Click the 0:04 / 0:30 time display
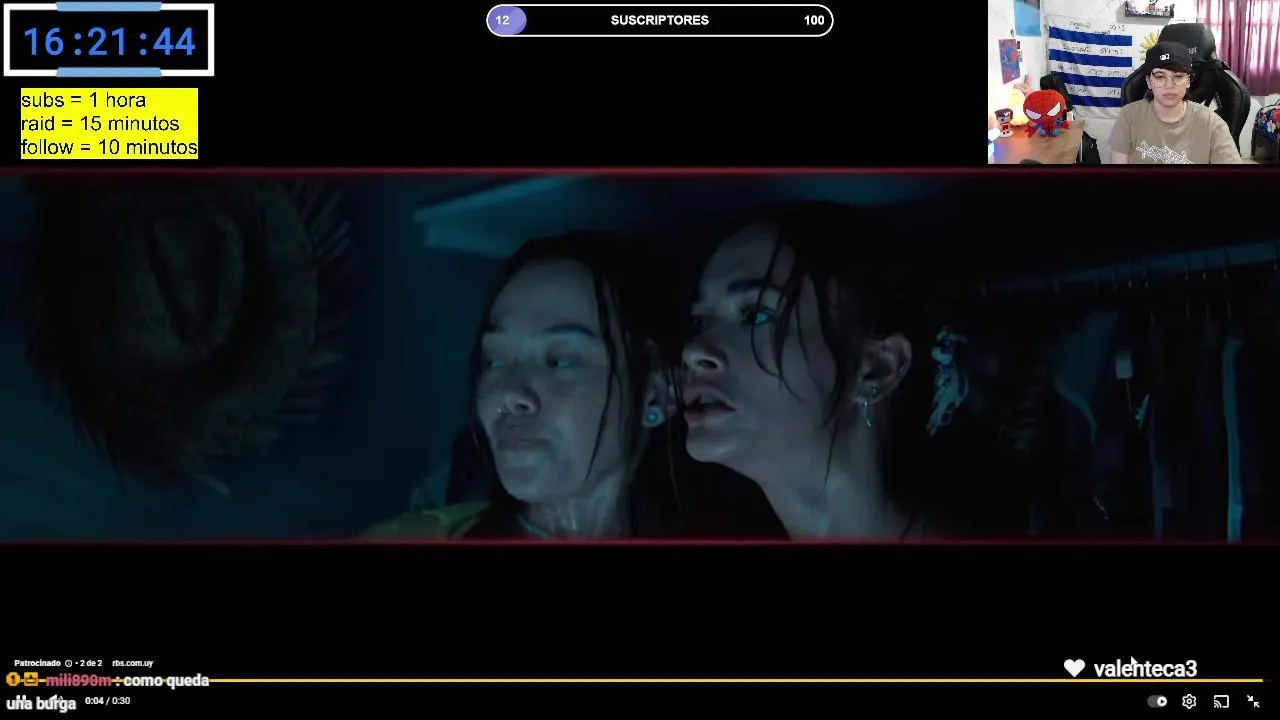This screenshot has height=720, width=1280. pos(107,701)
